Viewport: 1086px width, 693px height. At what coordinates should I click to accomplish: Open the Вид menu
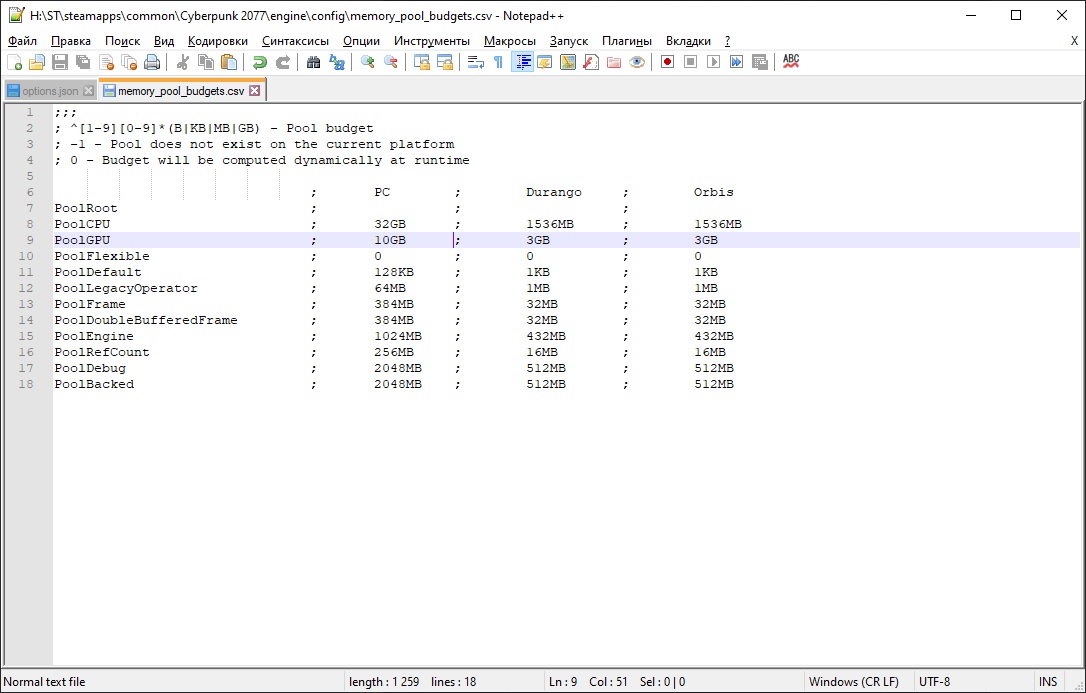164,41
